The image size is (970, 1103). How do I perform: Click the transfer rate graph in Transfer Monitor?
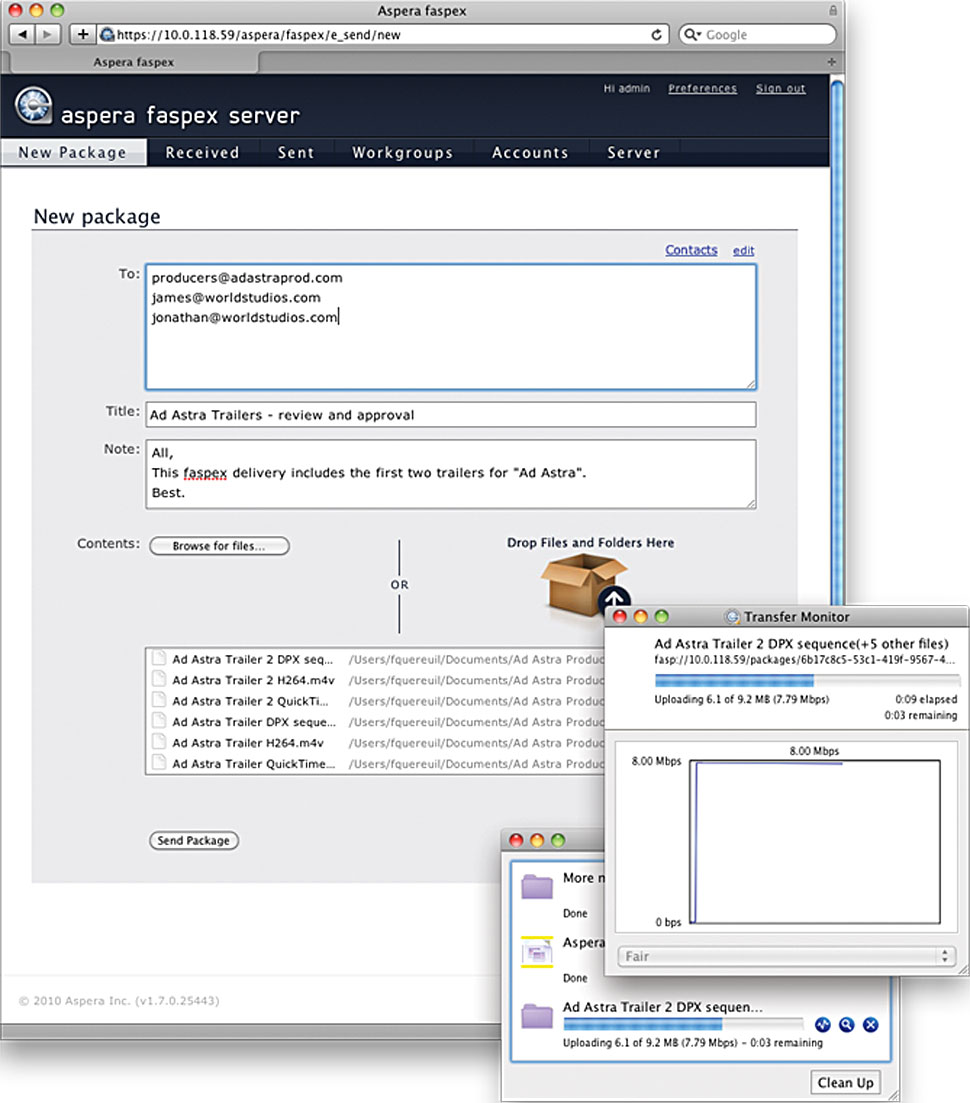point(816,841)
